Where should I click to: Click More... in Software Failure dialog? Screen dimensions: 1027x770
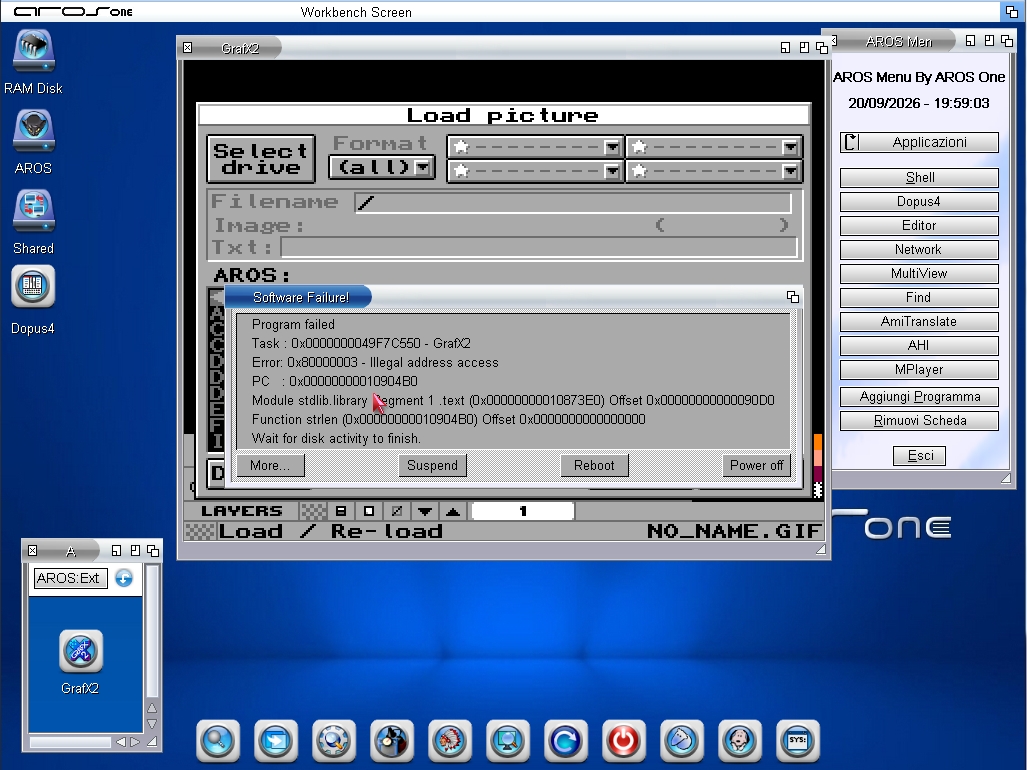point(270,466)
